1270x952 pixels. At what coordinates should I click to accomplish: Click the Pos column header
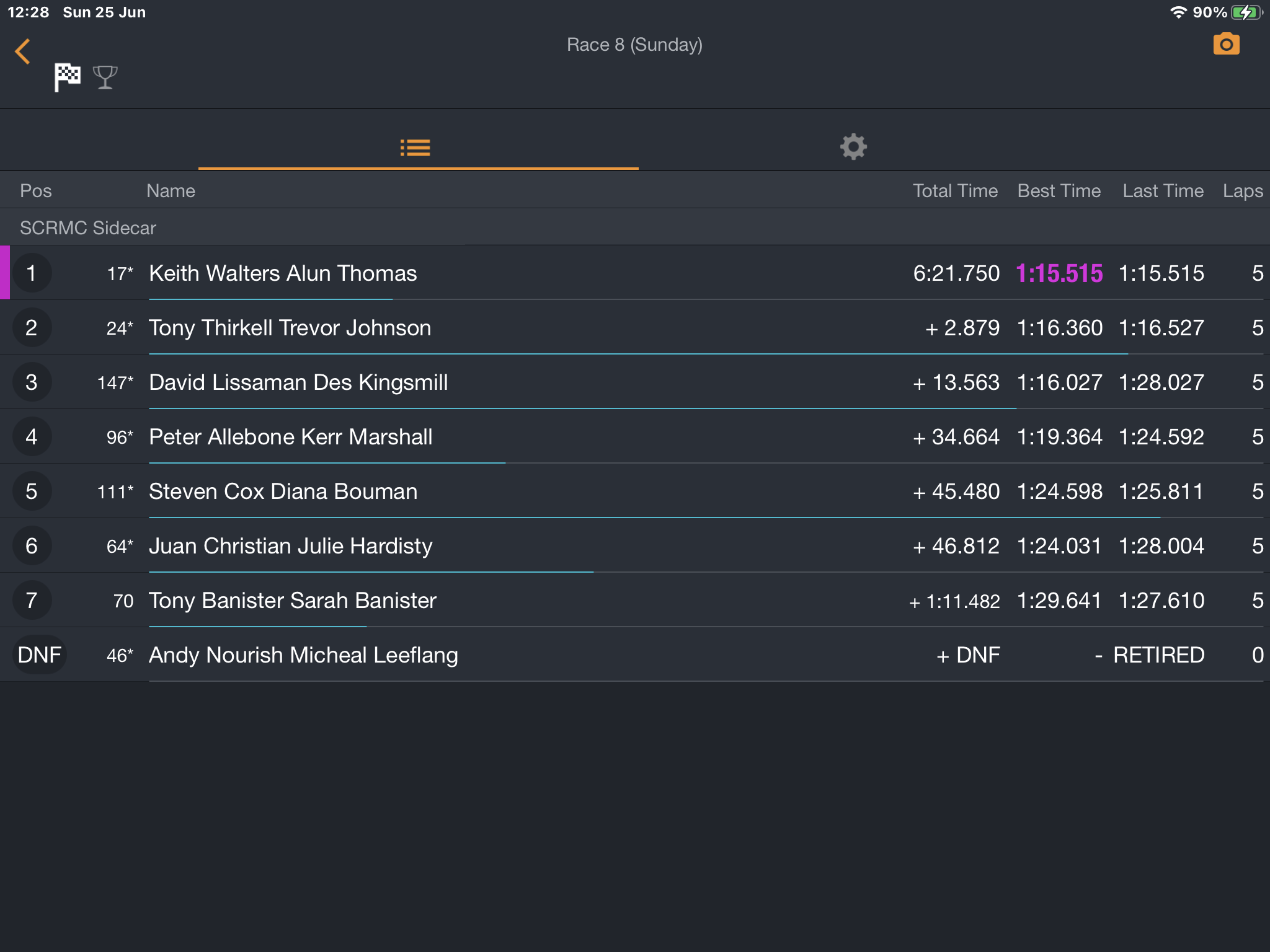(36, 191)
